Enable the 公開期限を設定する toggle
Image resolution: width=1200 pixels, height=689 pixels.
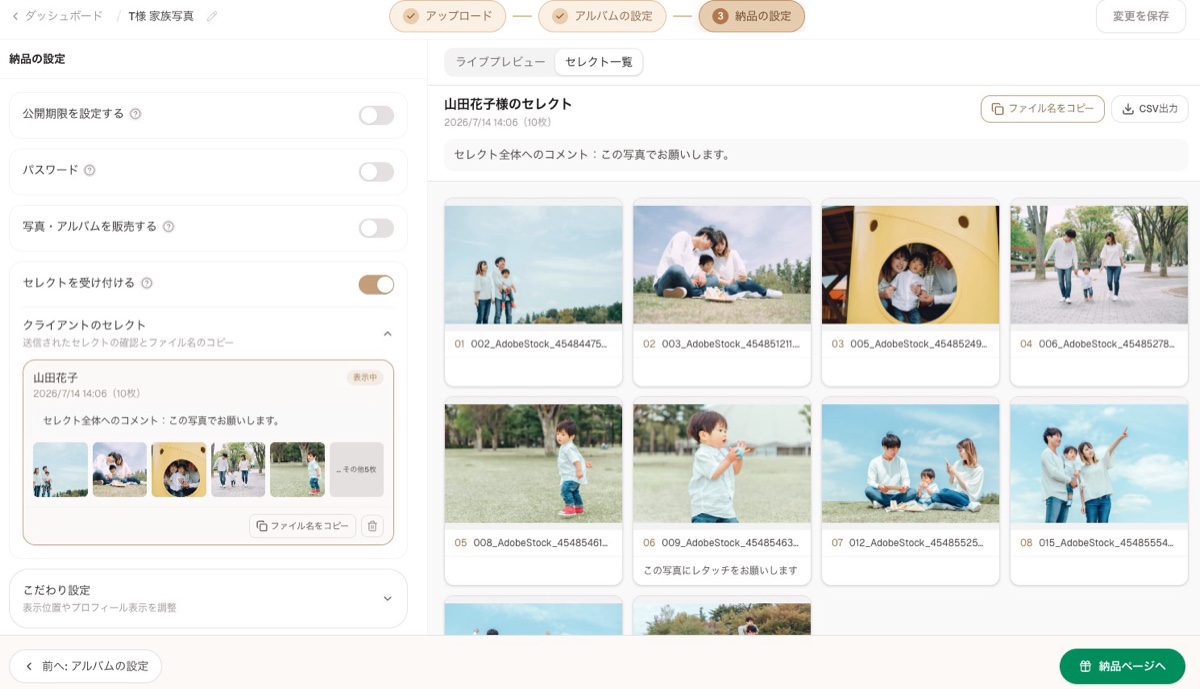coord(377,115)
